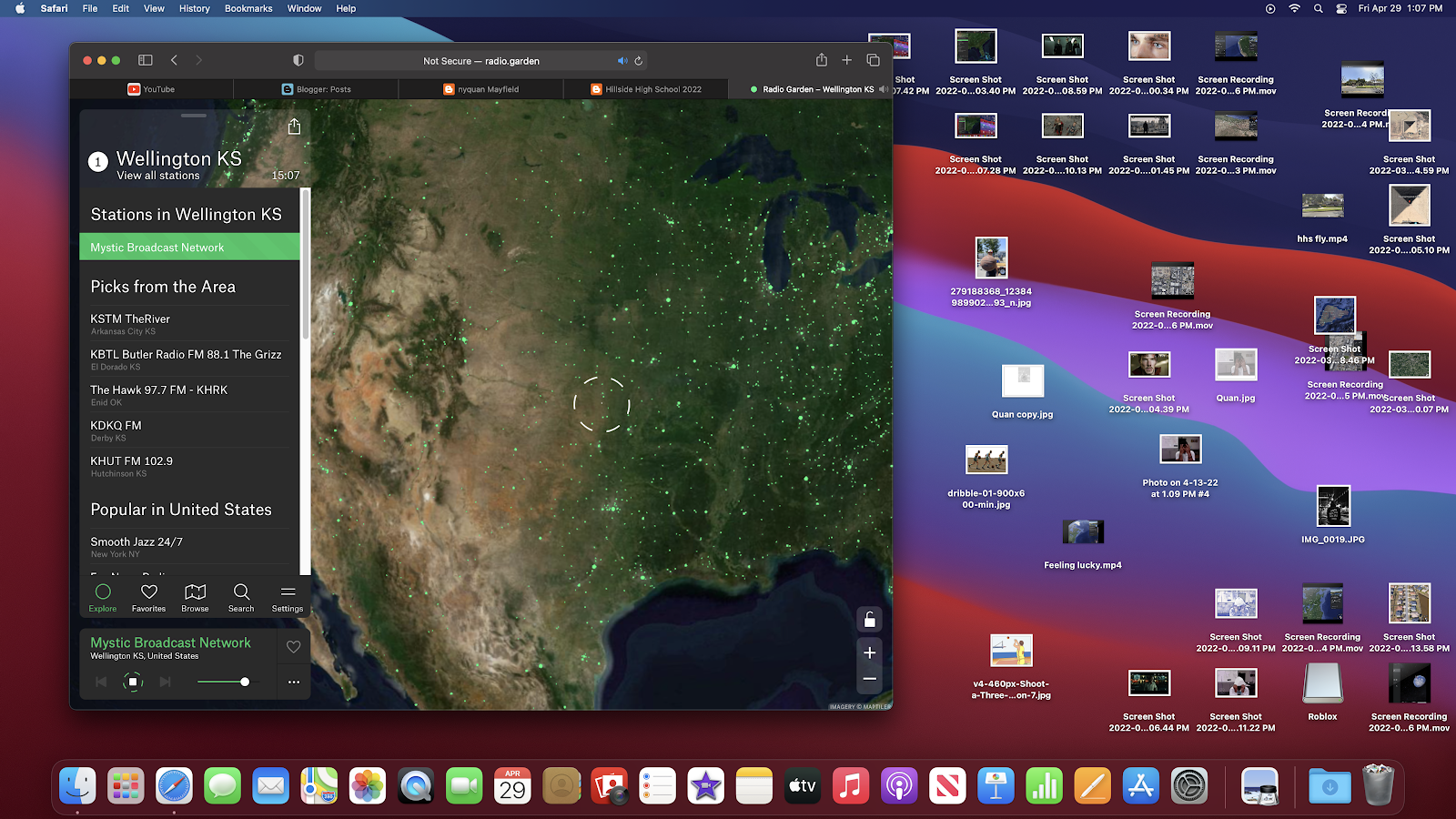Click the station list scrollbar
Viewport: 1456px width, 819px height.
pyautogui.click(x=306, y=264)
